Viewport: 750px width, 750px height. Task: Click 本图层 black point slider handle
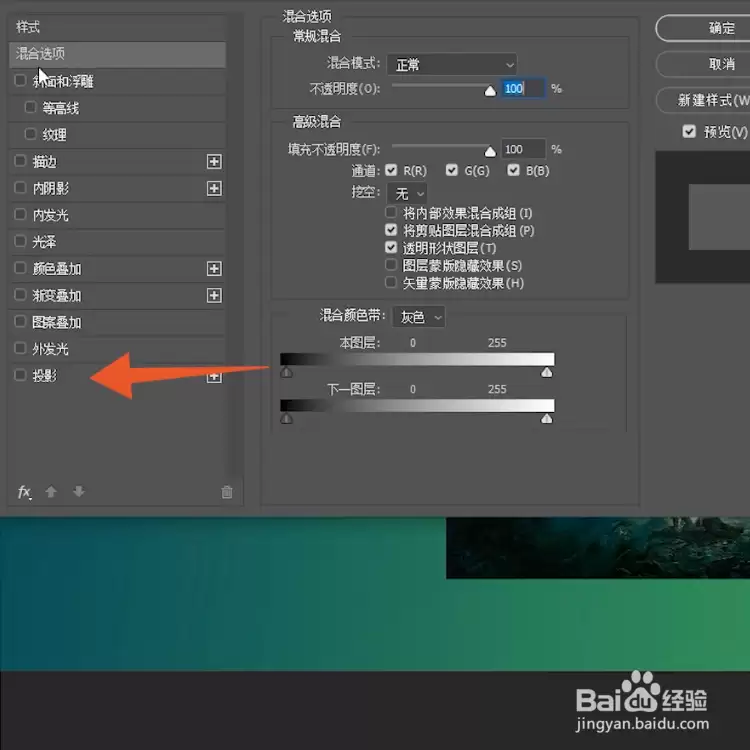(287, 372)
